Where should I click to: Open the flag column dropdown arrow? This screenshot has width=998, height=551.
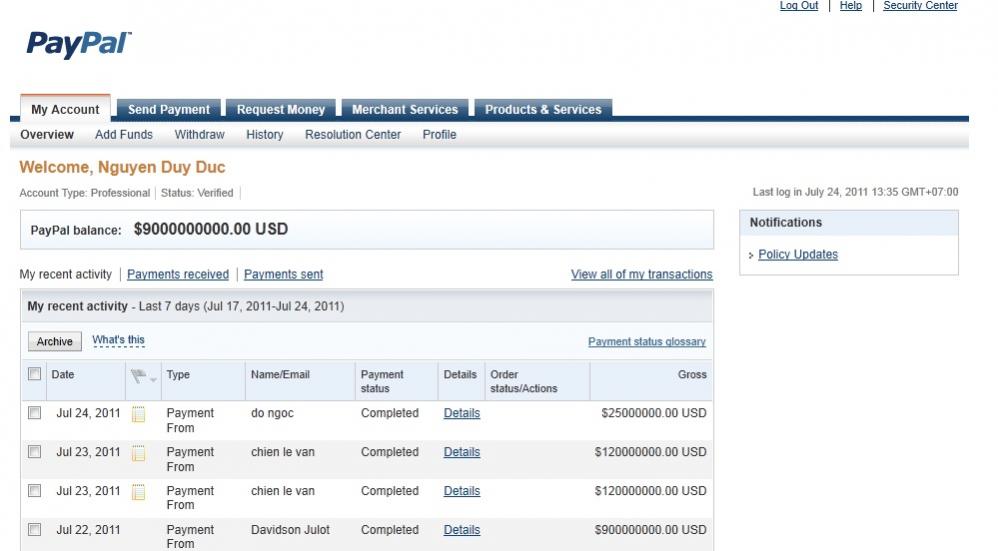coord(153,379)
